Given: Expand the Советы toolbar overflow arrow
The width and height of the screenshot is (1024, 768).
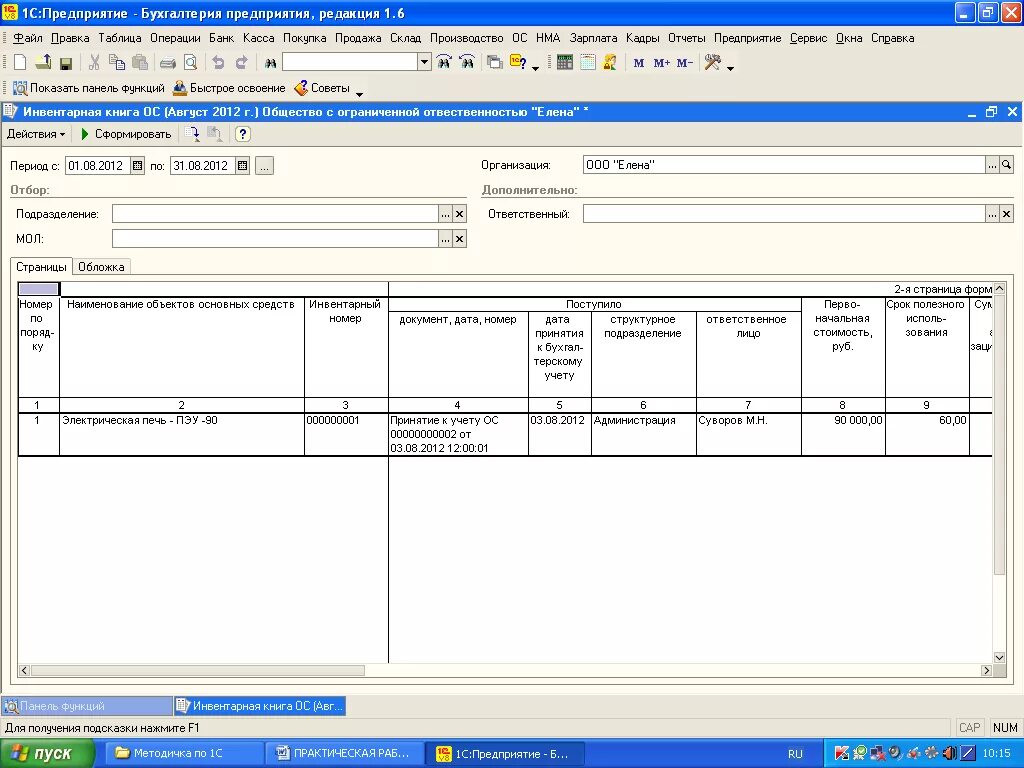Looking at the screenshot, I should pyautogui.click(x=359, y=94).
